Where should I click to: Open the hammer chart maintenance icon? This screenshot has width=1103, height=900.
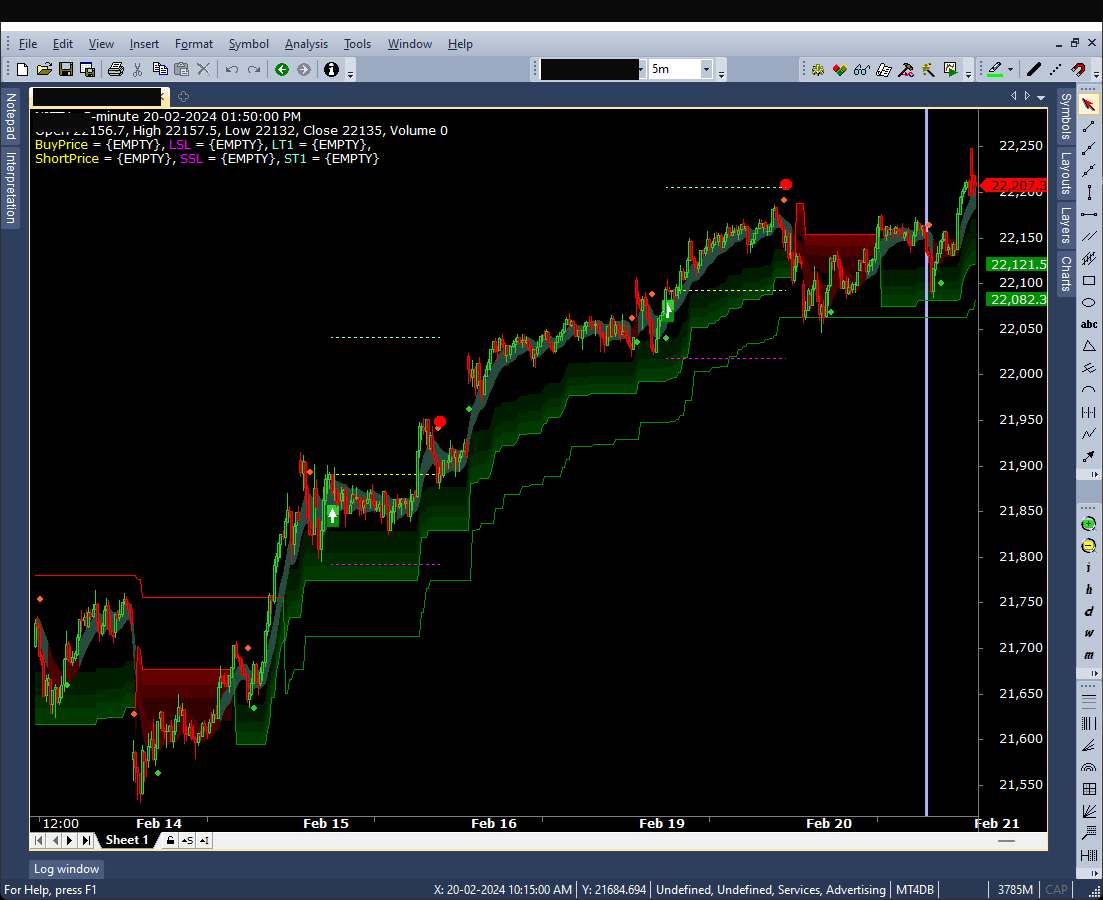(x=906, y=70)
